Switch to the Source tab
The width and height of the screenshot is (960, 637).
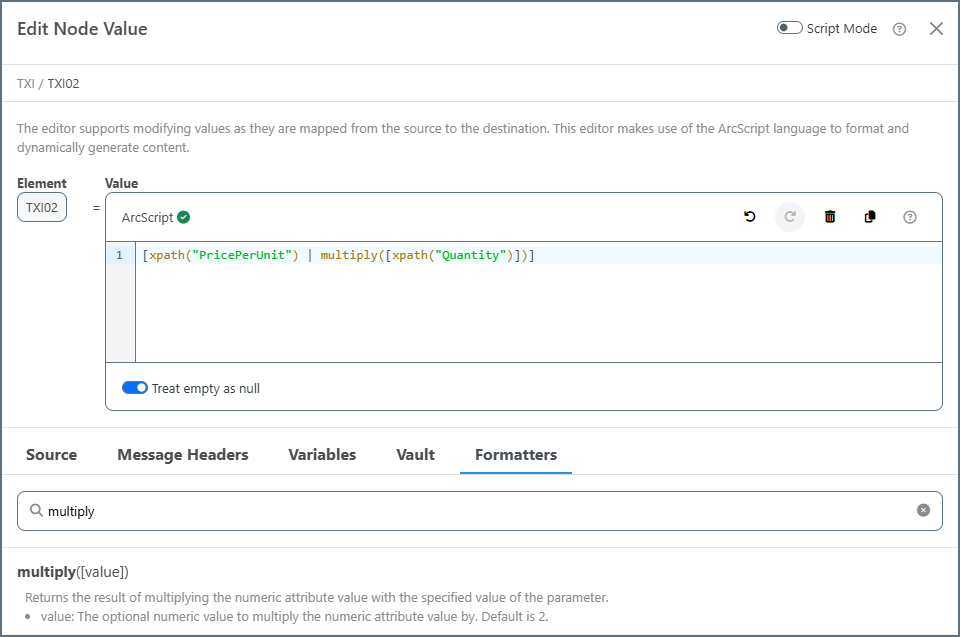(x=51, y=454)
